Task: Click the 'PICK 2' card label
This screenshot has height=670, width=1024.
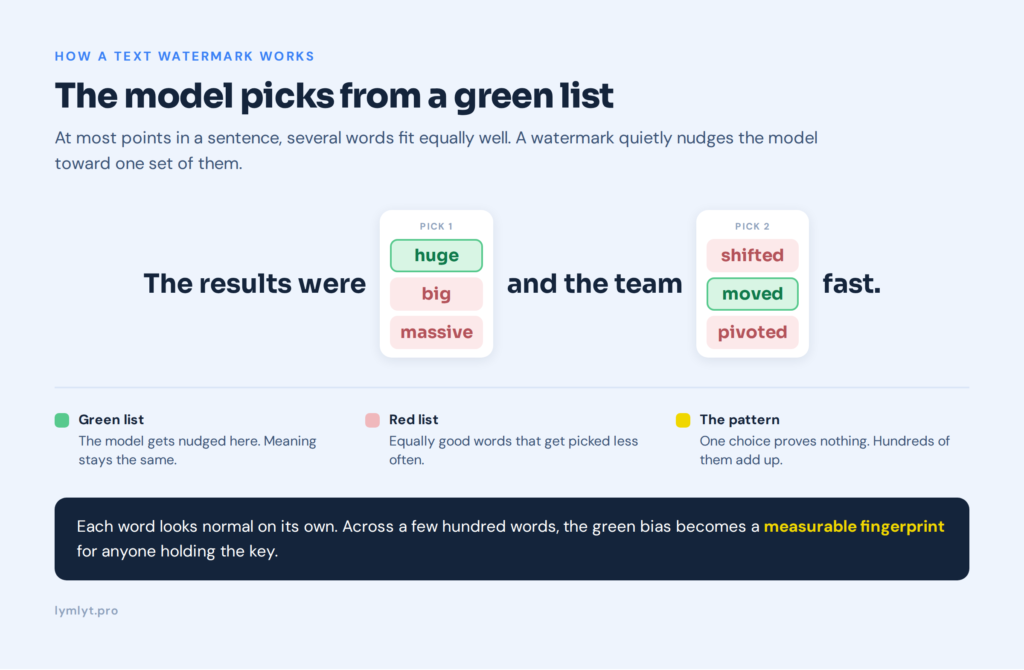Action: pos(752,227)
